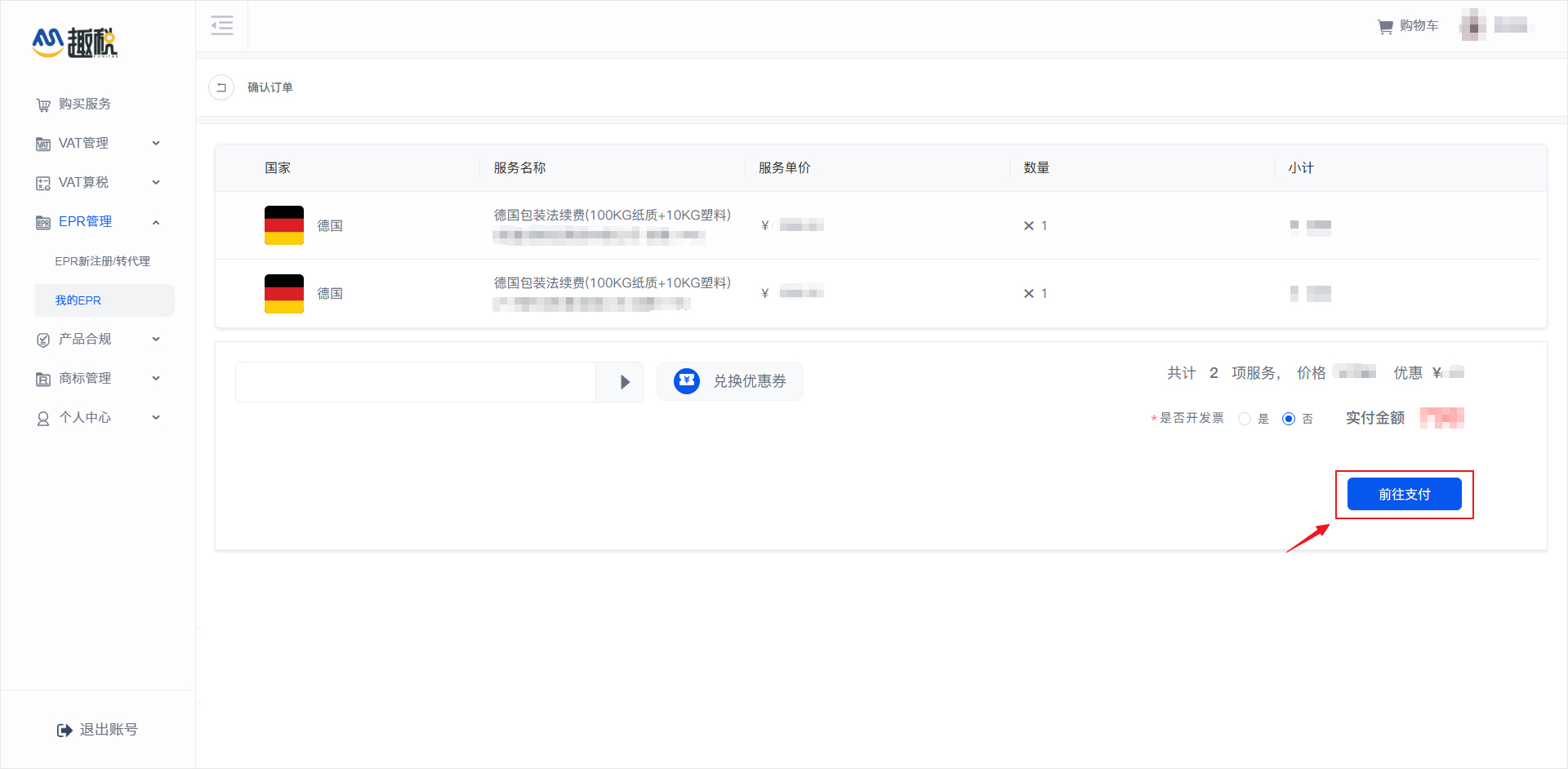Click the arrow next to the coupon input
The image size is (1568, 769).
[x=624, y=381]
